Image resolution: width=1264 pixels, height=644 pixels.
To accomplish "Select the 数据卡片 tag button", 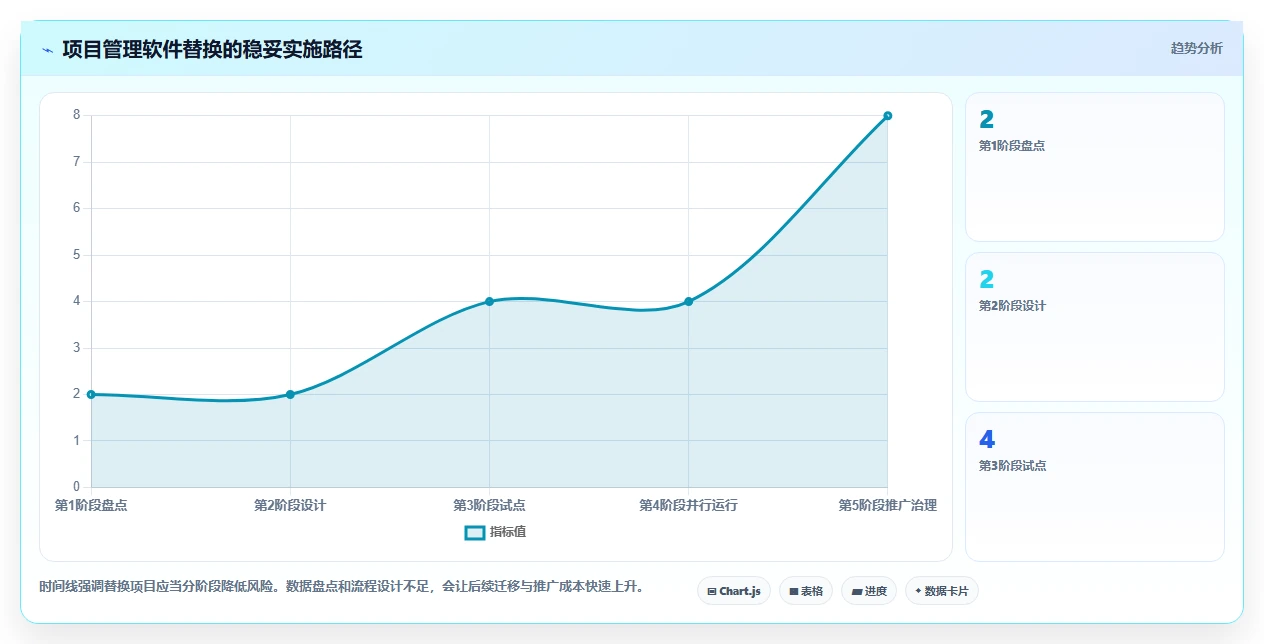I will click(x=942, y=591).
